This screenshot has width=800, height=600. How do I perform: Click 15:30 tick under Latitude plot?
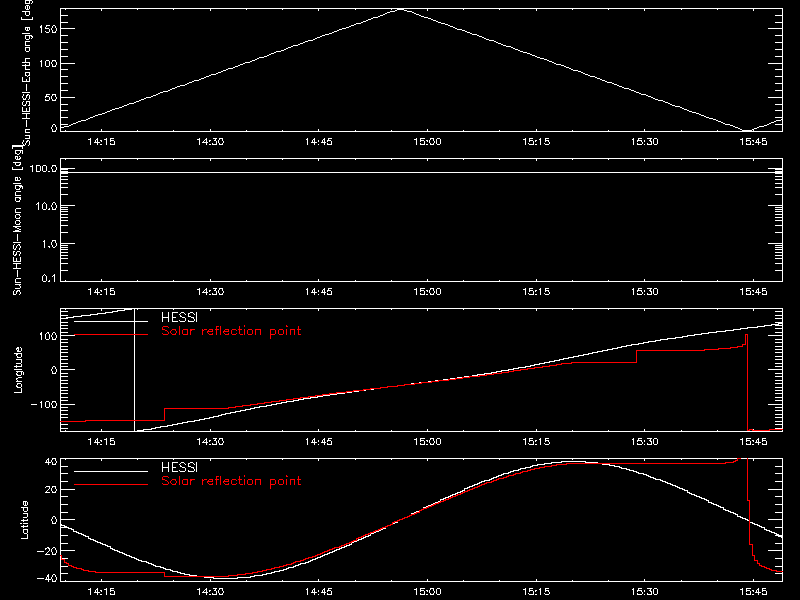tap(645, 592)
